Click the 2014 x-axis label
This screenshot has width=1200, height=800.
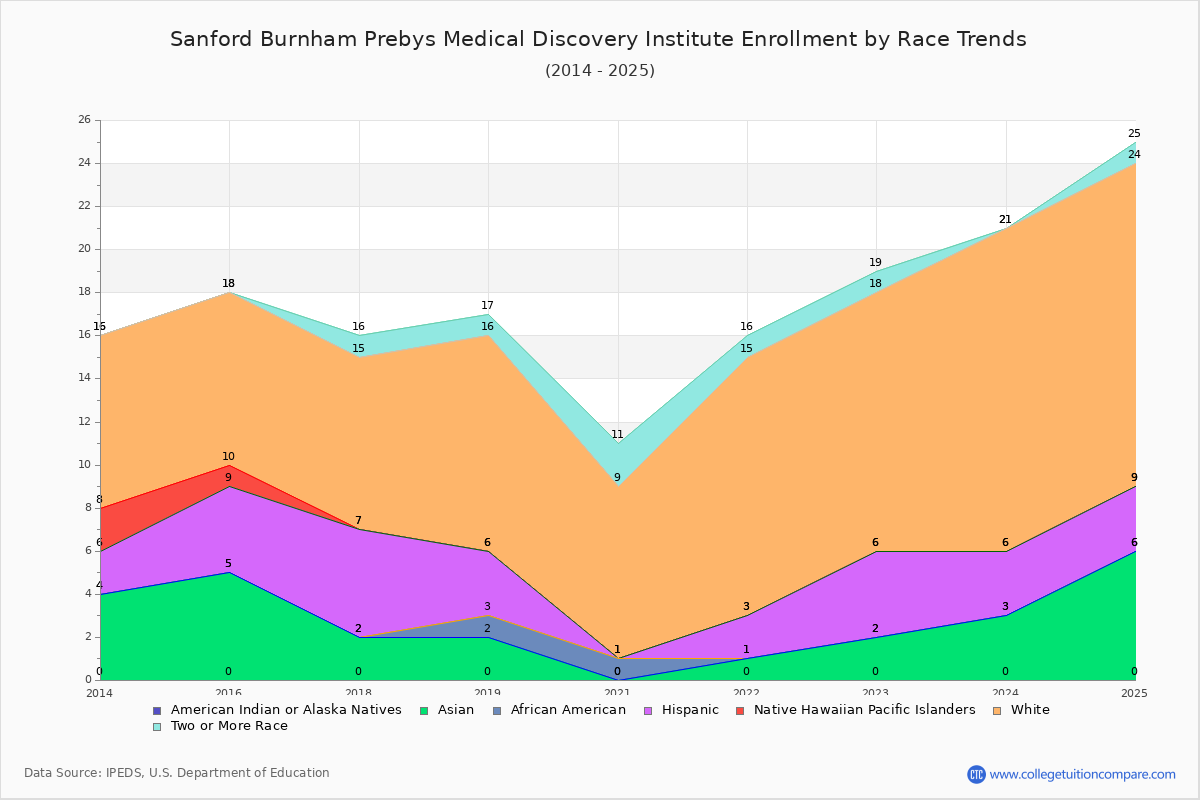(99, 693)
